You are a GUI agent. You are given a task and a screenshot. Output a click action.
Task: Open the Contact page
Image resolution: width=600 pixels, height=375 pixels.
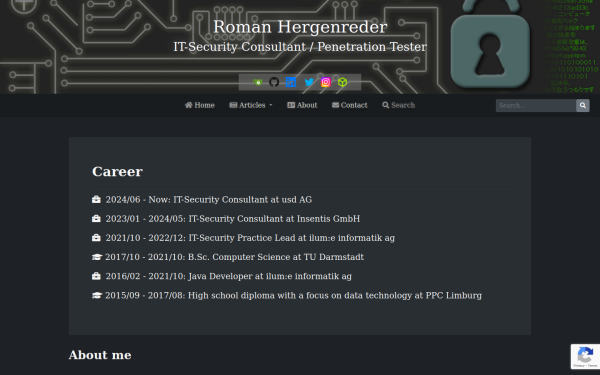(350, 105)
